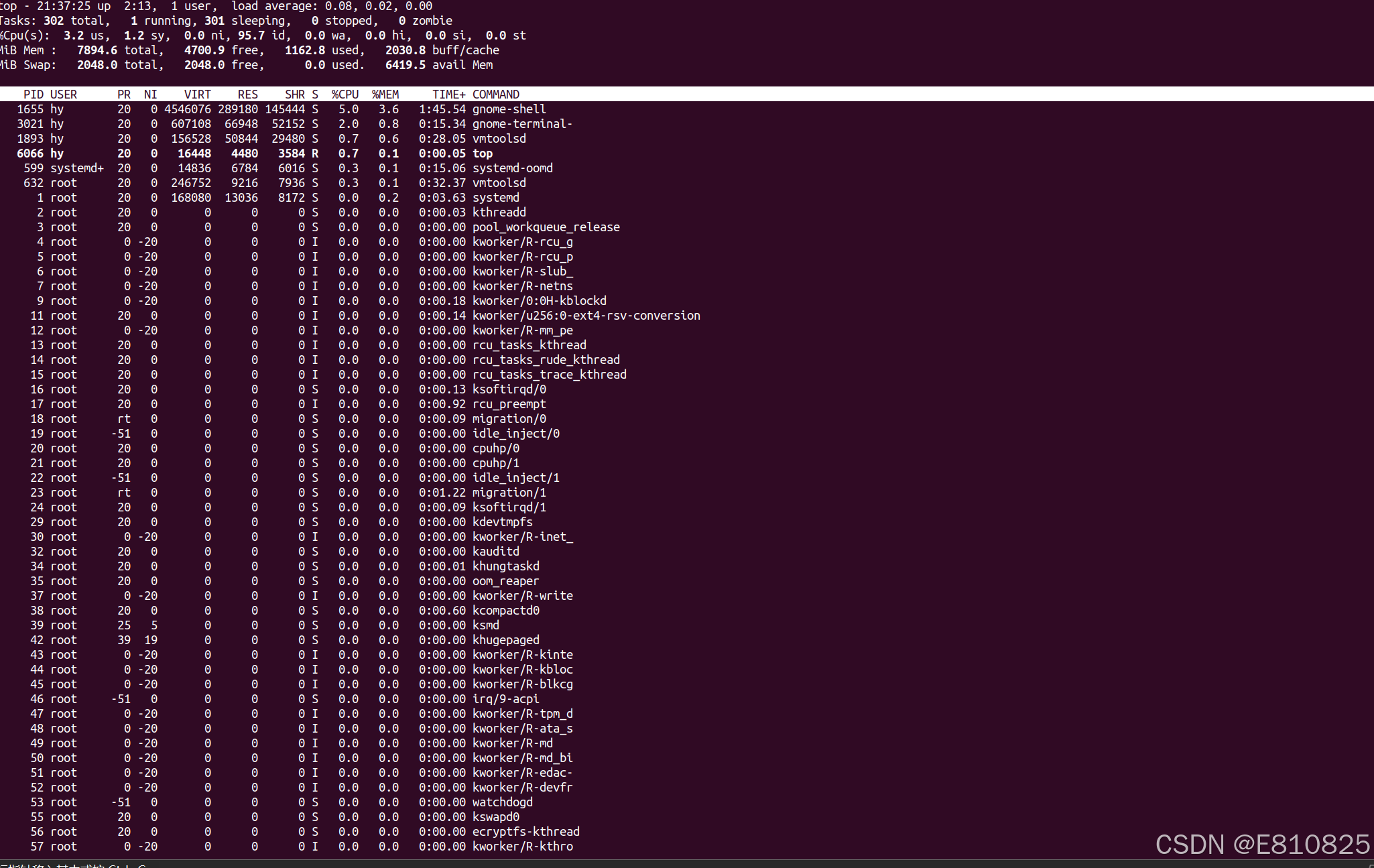The image size is (1374, 868).
Task: Select the gnome-terminal- process entry
Action: [522, 124]
